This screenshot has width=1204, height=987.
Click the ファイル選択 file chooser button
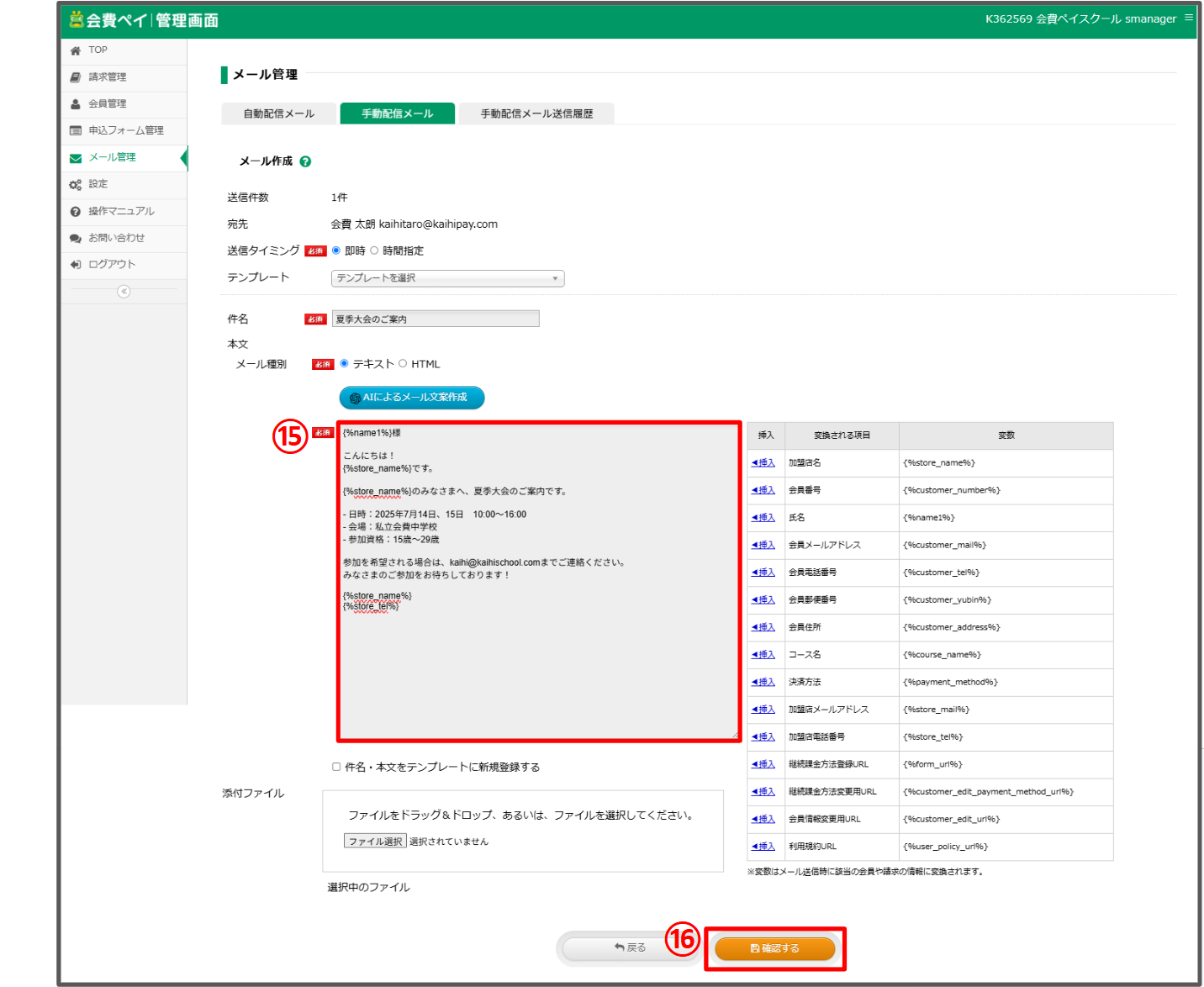[375, 842]
